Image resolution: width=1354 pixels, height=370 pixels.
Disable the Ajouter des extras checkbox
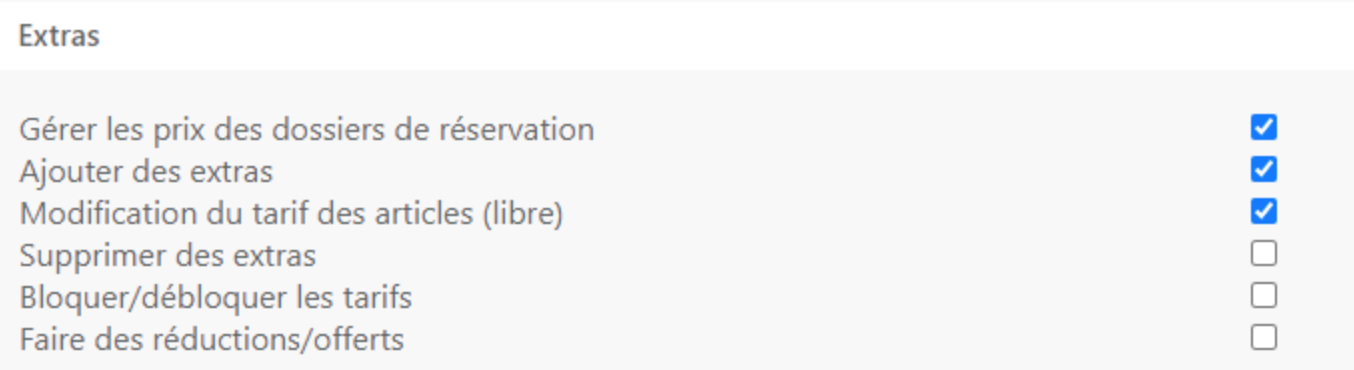tap(1264, 169)
